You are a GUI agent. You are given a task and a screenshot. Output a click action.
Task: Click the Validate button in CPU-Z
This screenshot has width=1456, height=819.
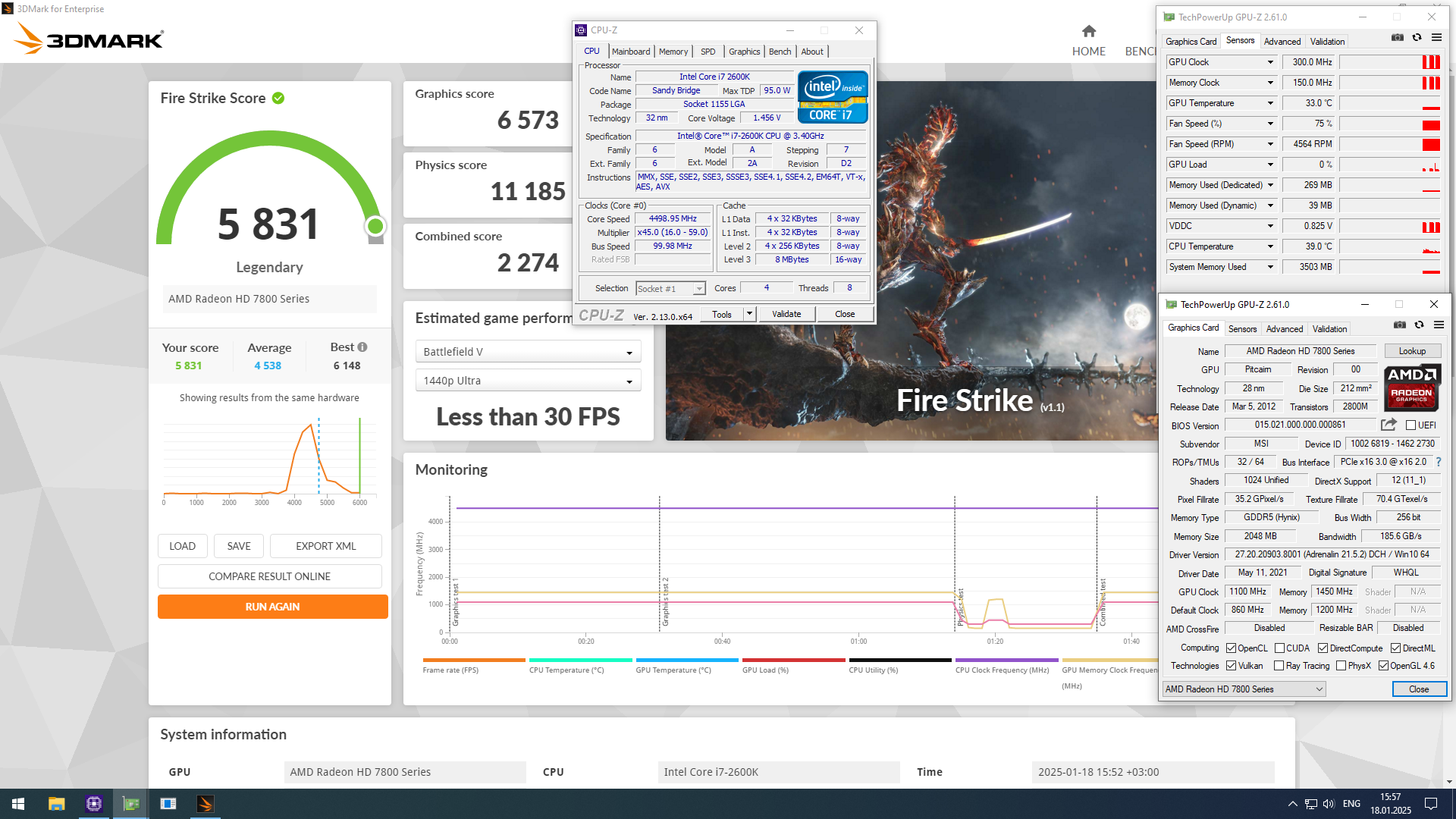click(x=786, y=314)
